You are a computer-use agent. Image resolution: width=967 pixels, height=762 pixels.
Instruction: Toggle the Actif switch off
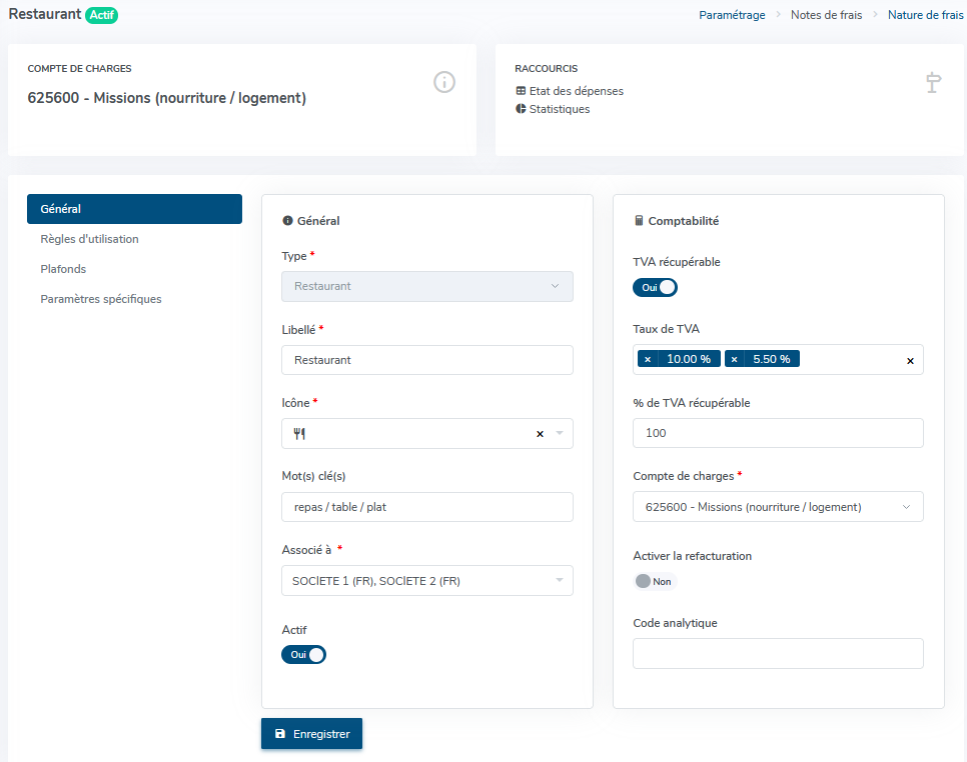(x=304, y=655)
